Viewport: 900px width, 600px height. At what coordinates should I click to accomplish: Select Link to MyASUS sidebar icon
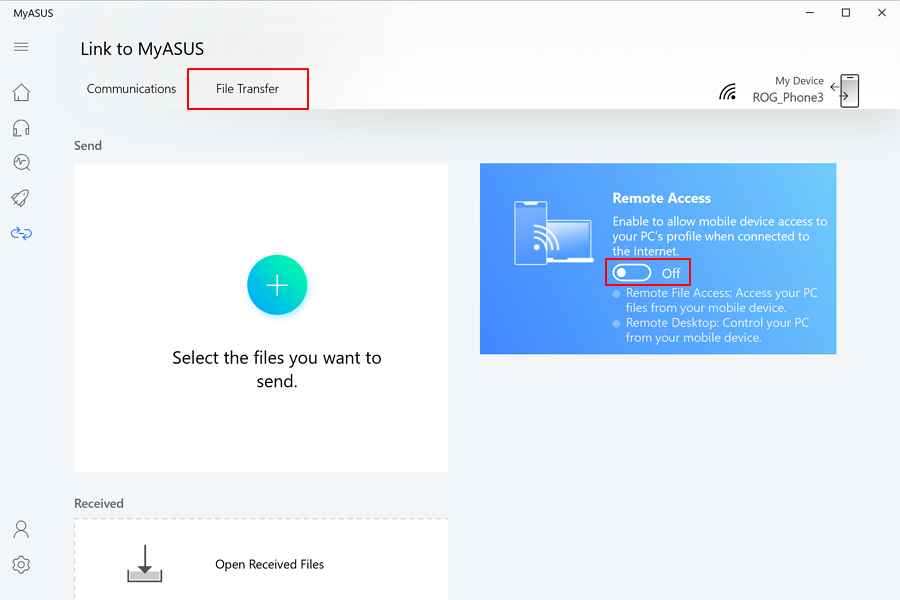point(21,233)
